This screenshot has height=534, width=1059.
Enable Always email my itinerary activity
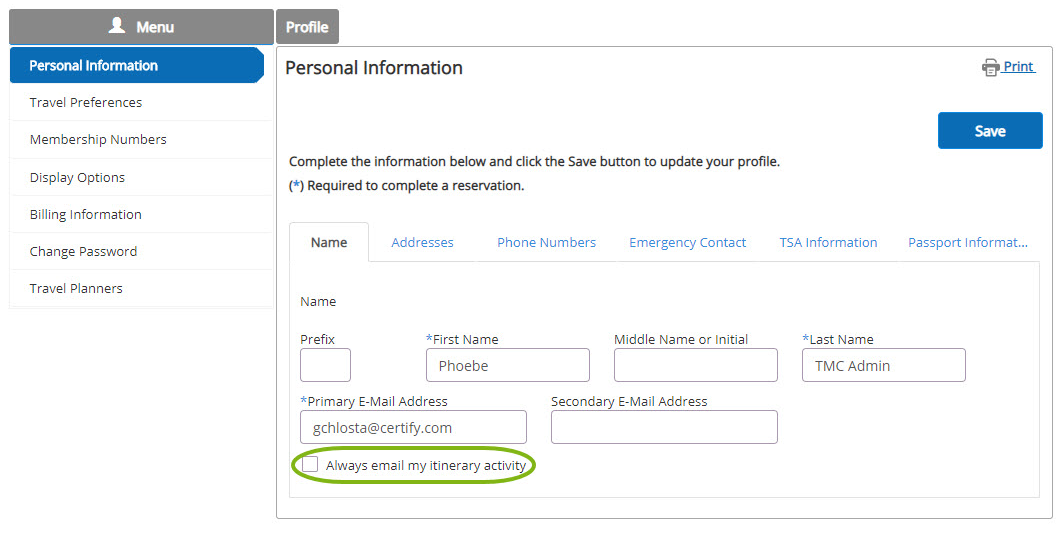(x=310, y=464)
